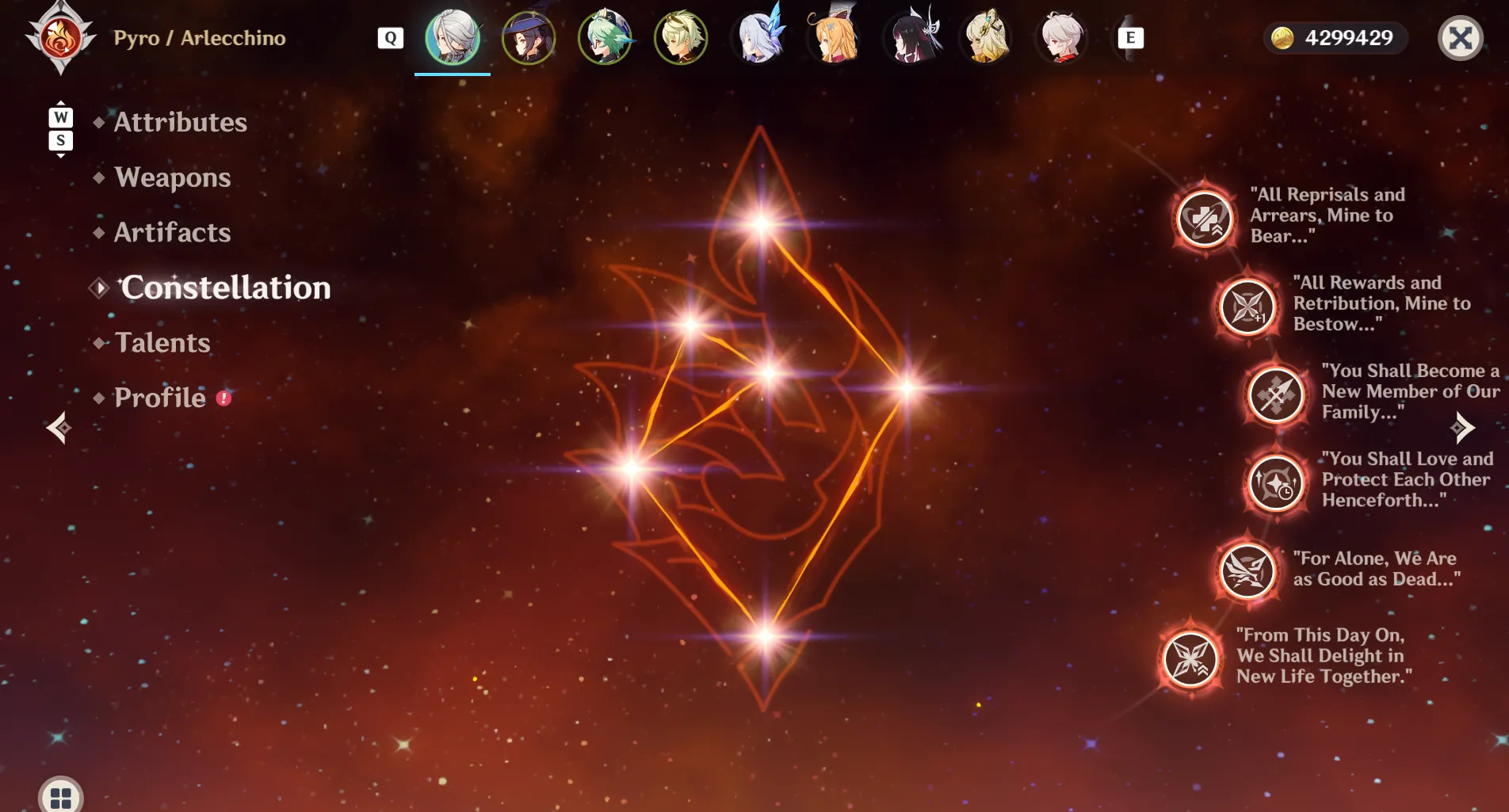Choose the blonde character with the green outline
The height and width of the screenshot is (812, 1509).
click(681, 37)
